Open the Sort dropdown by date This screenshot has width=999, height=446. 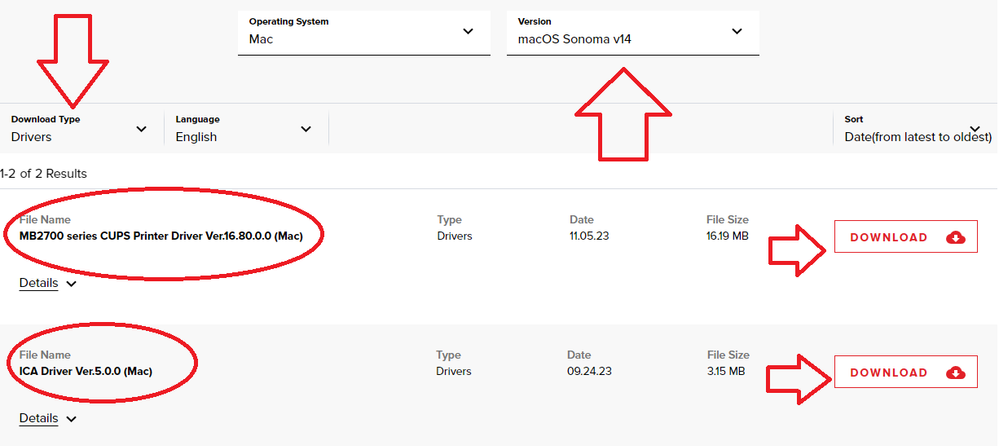[916, 129]
